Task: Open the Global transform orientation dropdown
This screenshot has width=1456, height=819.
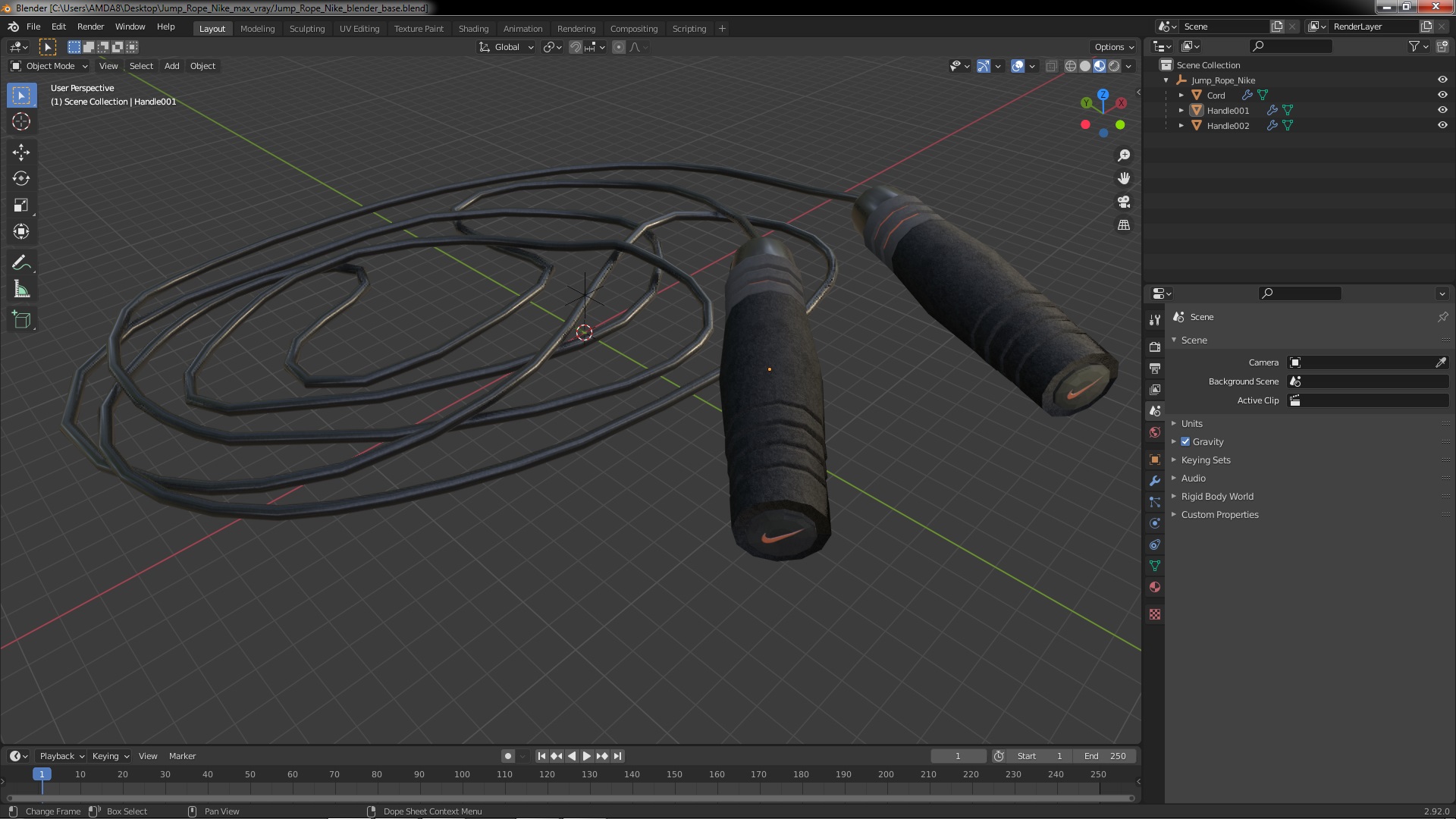Action: [x=507, y=47]
